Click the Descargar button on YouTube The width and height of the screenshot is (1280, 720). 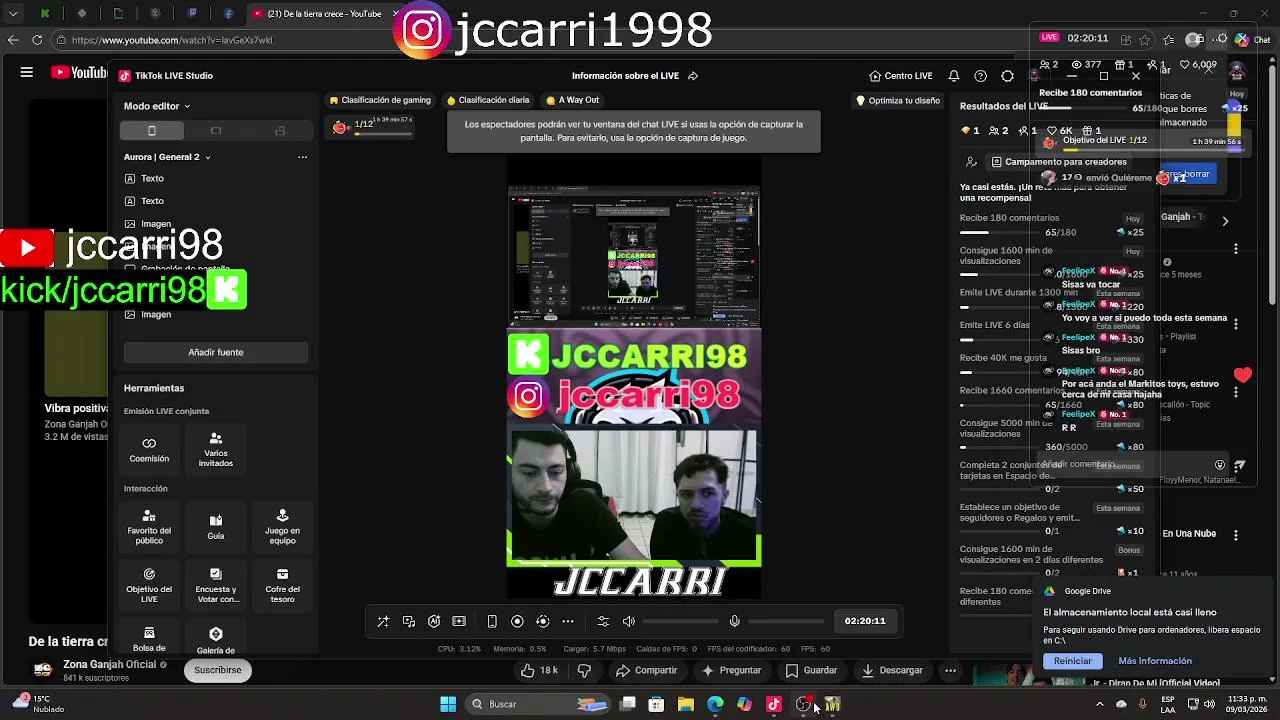[x=892, y=670]
